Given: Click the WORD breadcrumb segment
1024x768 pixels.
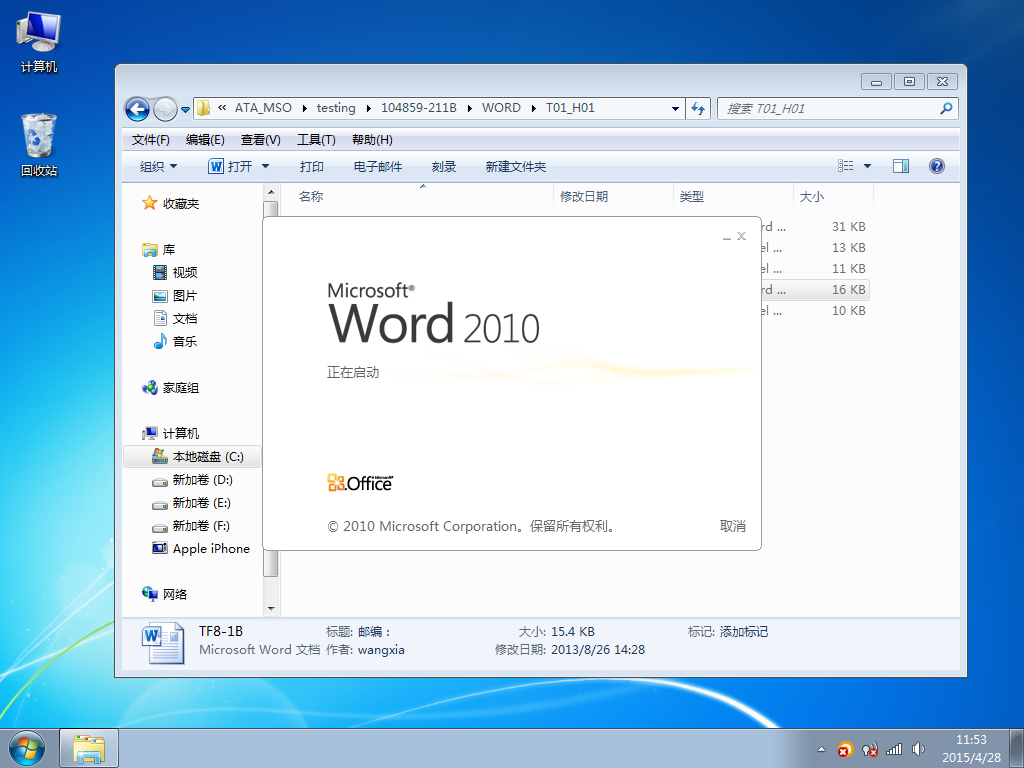Looking at the screenshot, I should pyautogui.click(x=502, y=108).
